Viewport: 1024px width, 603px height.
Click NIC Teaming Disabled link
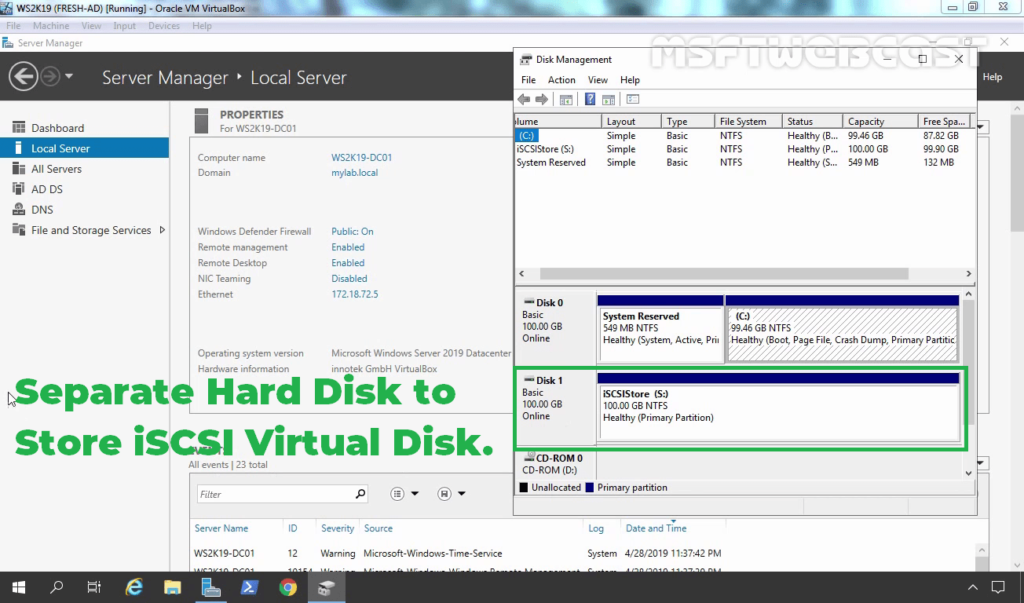349,278
